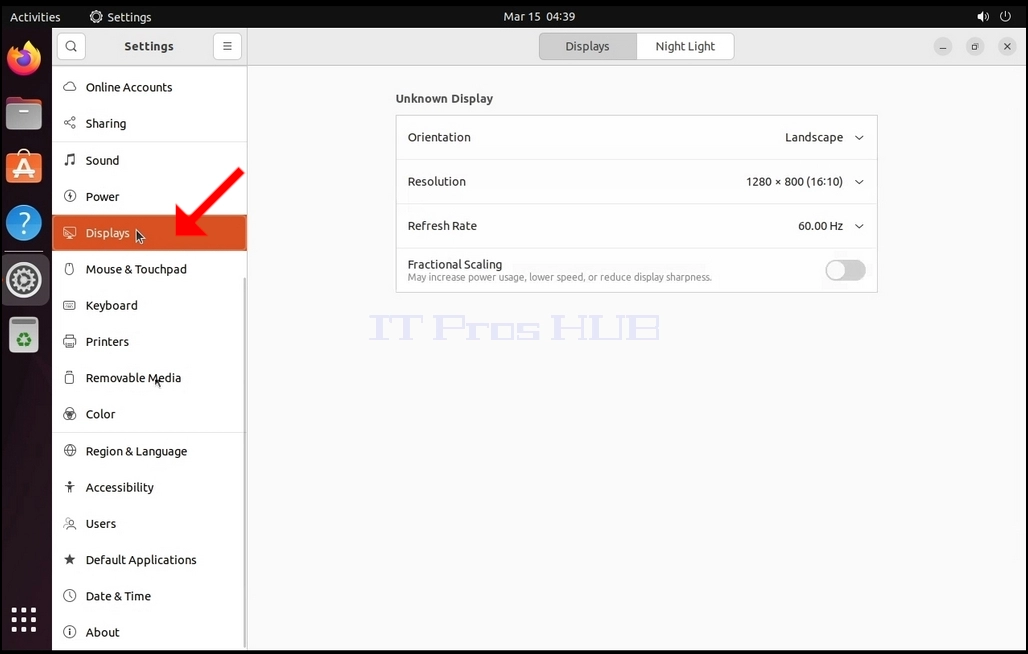The width and height of the screenshot is (1028, 654).
Task: Open the Settings hamburger menu
Action: (227, 47)
